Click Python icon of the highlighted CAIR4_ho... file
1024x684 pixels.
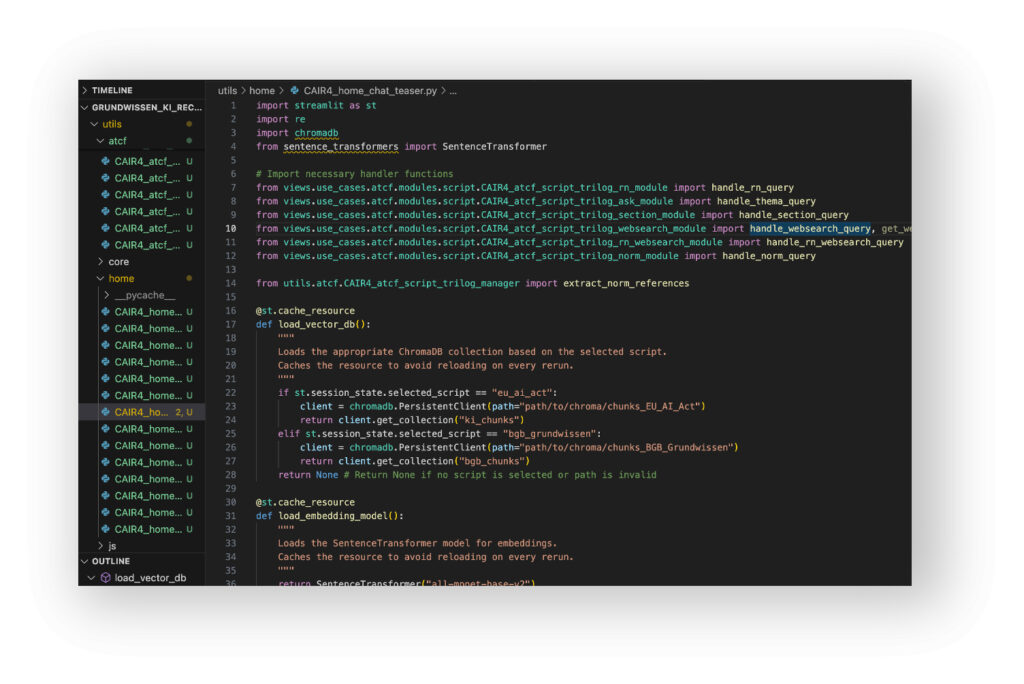[106, 412]
